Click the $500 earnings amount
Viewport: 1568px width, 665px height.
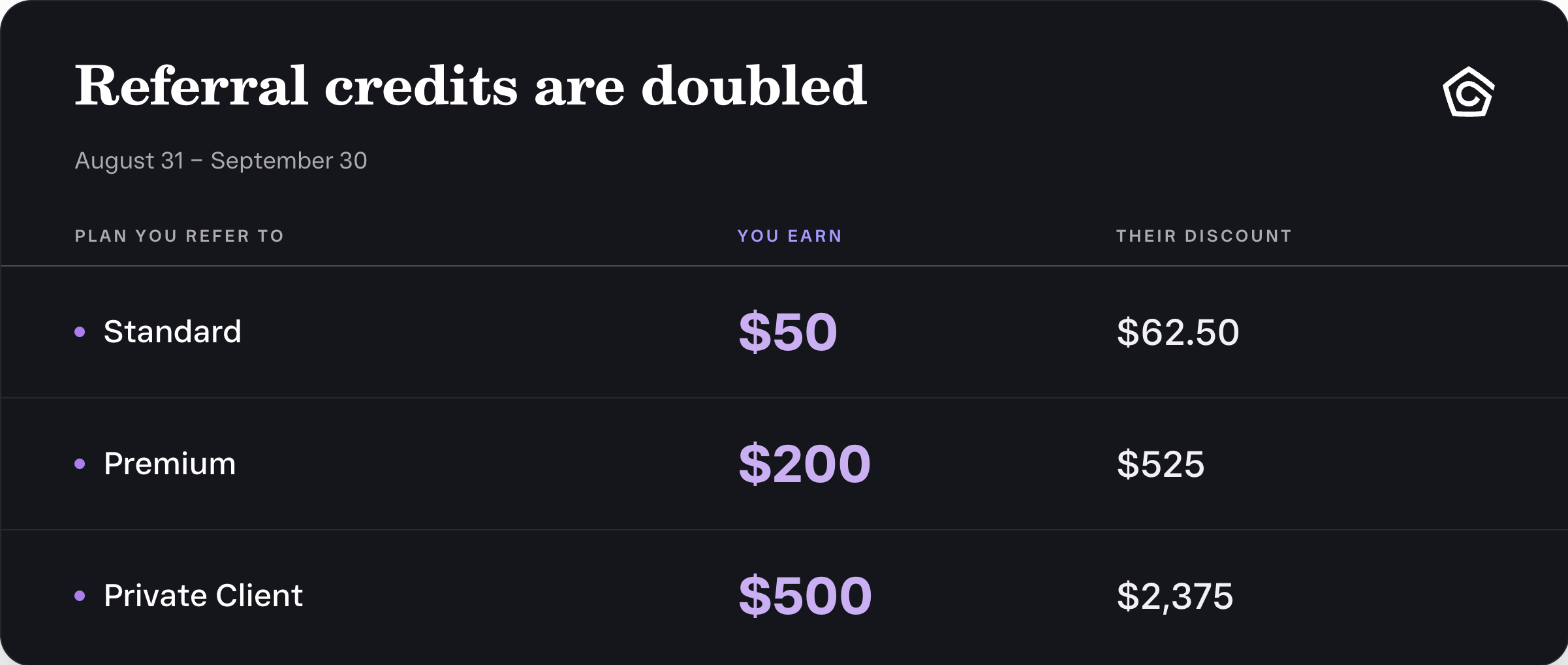pyautogui.click(x=806, y=596)
